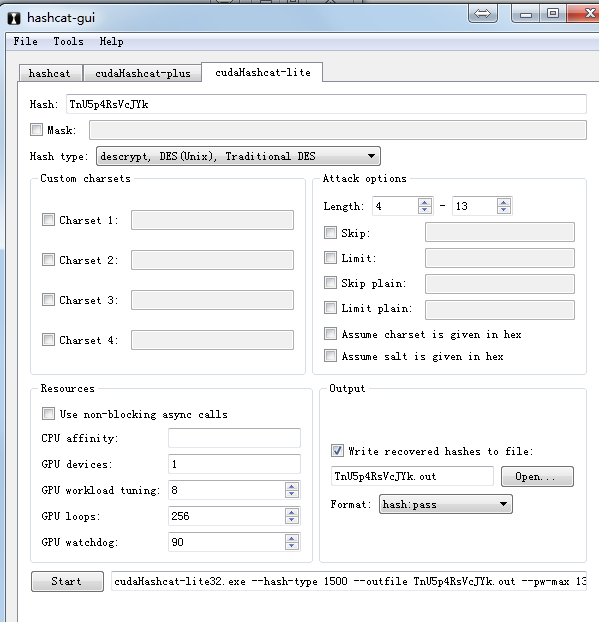Enable the Mask checkbox

click(36, 130)
